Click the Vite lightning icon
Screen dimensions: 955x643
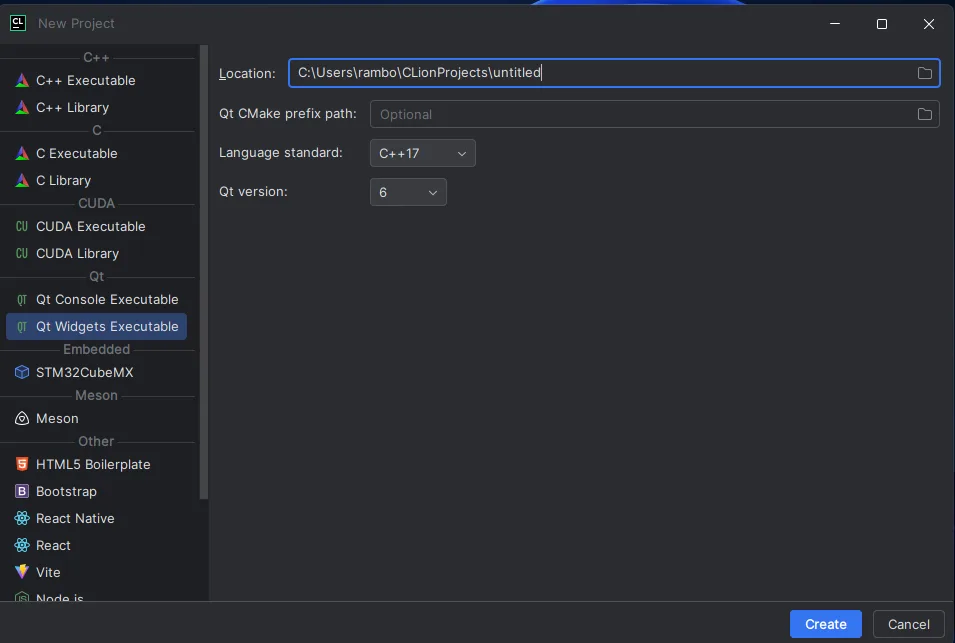[22, 572]
